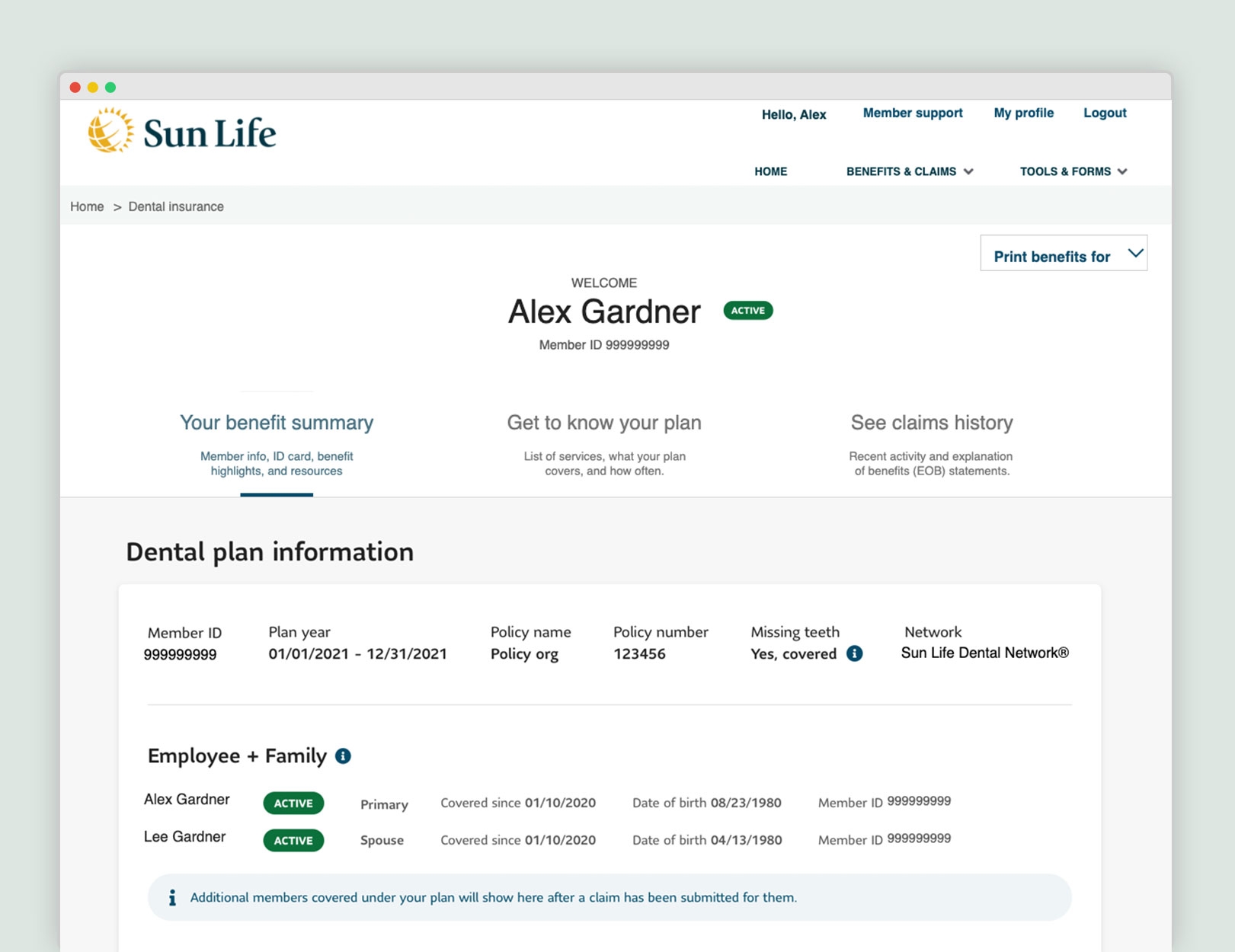The image size is (1235, 952).
Task: Click the Sun Life logo
Action: [x=182, y=131]
